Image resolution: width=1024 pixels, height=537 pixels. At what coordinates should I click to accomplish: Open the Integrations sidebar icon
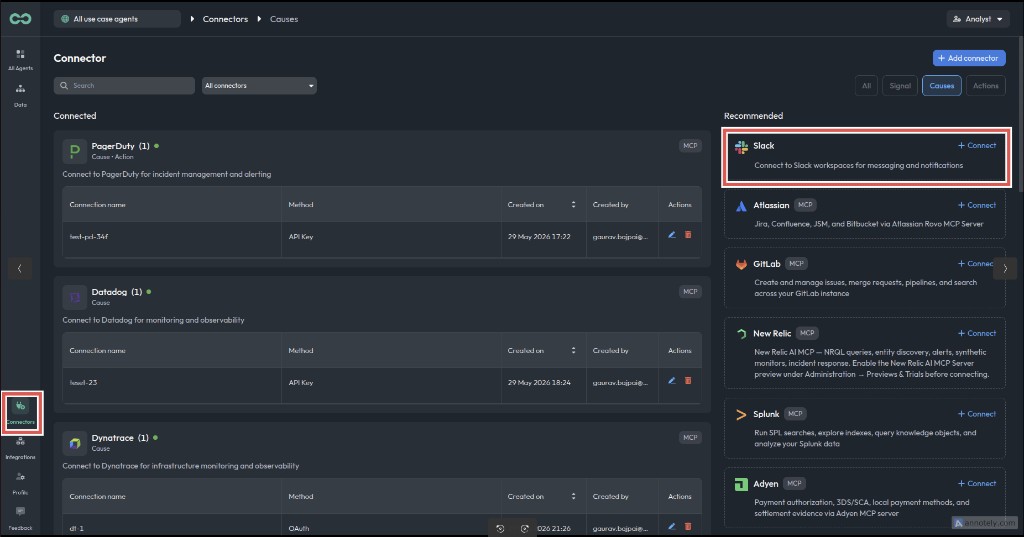coord(20,448)
